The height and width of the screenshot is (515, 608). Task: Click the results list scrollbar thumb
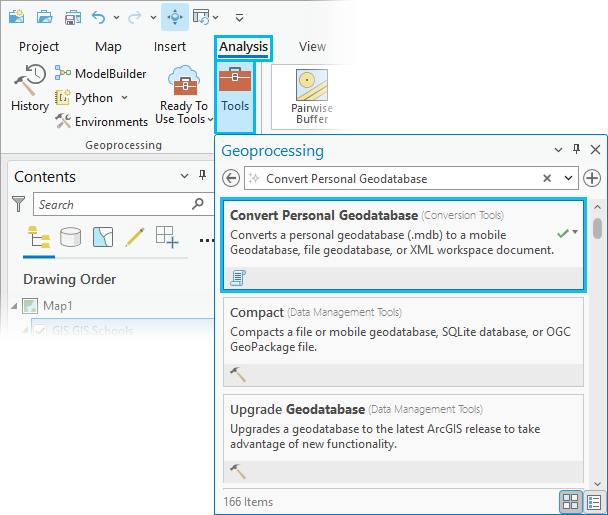[x=598, y=228]
